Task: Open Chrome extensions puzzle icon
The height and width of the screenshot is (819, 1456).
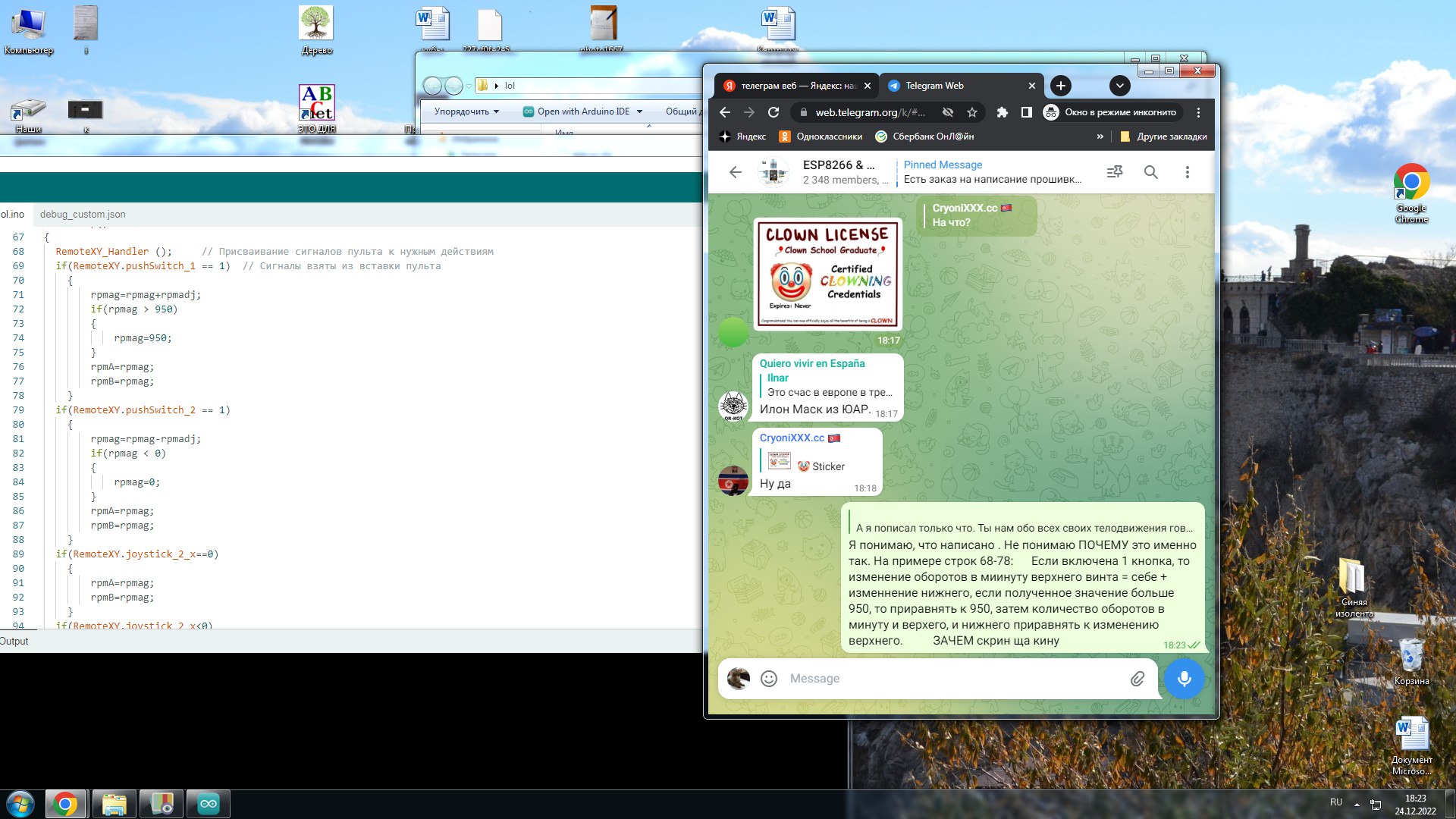Action: (x=1002, y=112)
